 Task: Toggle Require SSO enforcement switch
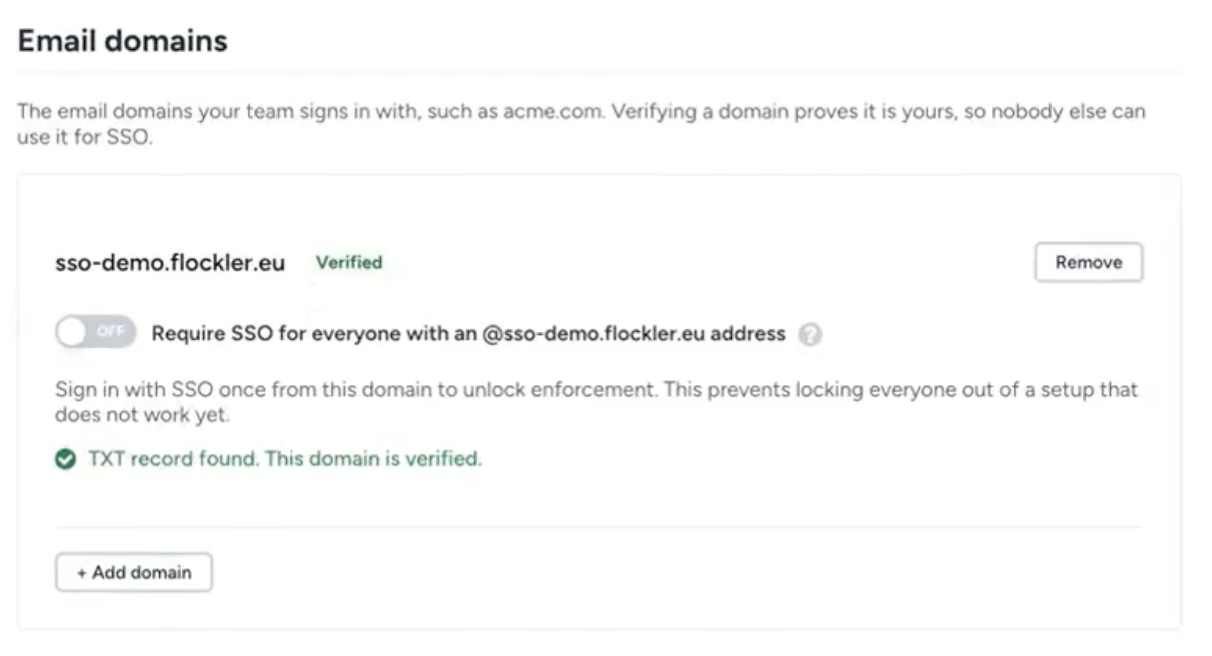(96, 333)
